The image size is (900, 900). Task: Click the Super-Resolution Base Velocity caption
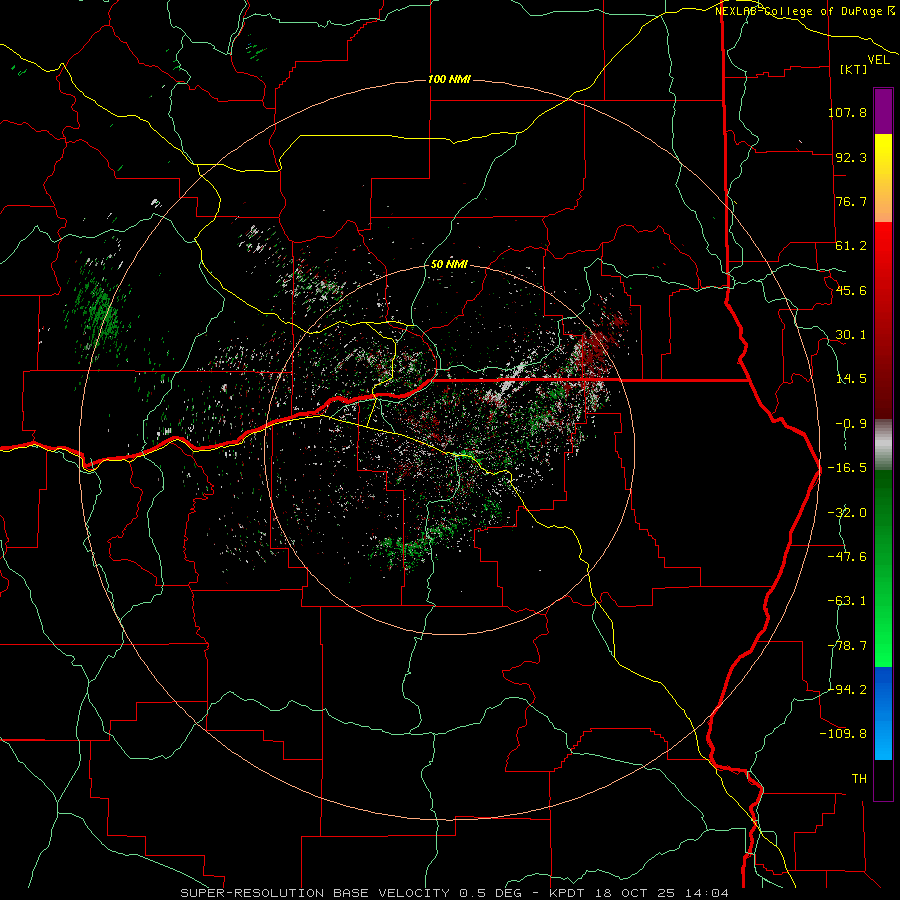pyautogui.click(x=454, y=893)
